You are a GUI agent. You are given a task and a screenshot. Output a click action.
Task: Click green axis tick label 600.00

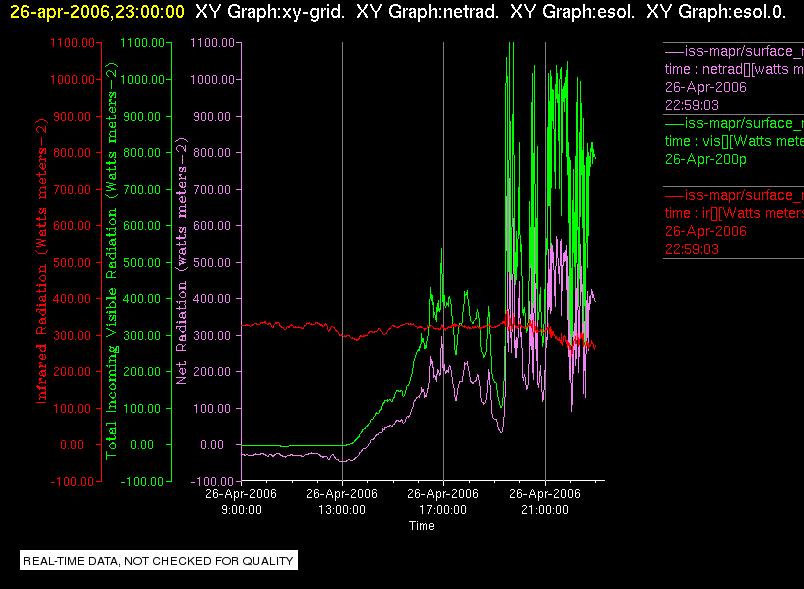click(x=143, y=226)
